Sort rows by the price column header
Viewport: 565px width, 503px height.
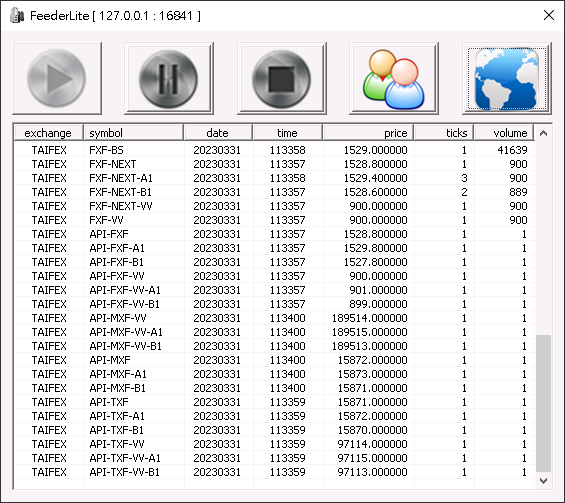point(368,133)
